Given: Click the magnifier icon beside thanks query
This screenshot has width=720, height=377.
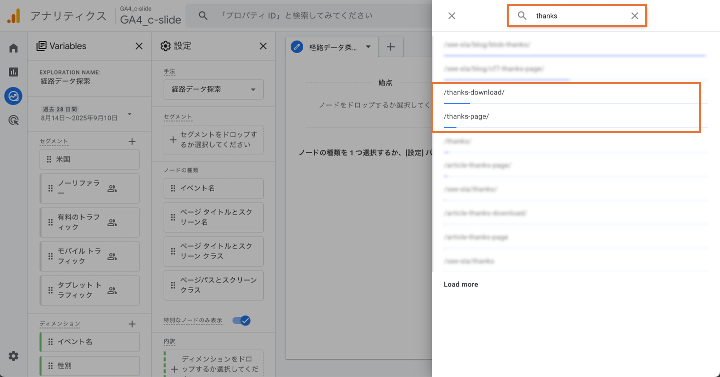Looking at the screenshot, I should pyautogui.click(x=522, y=16).
